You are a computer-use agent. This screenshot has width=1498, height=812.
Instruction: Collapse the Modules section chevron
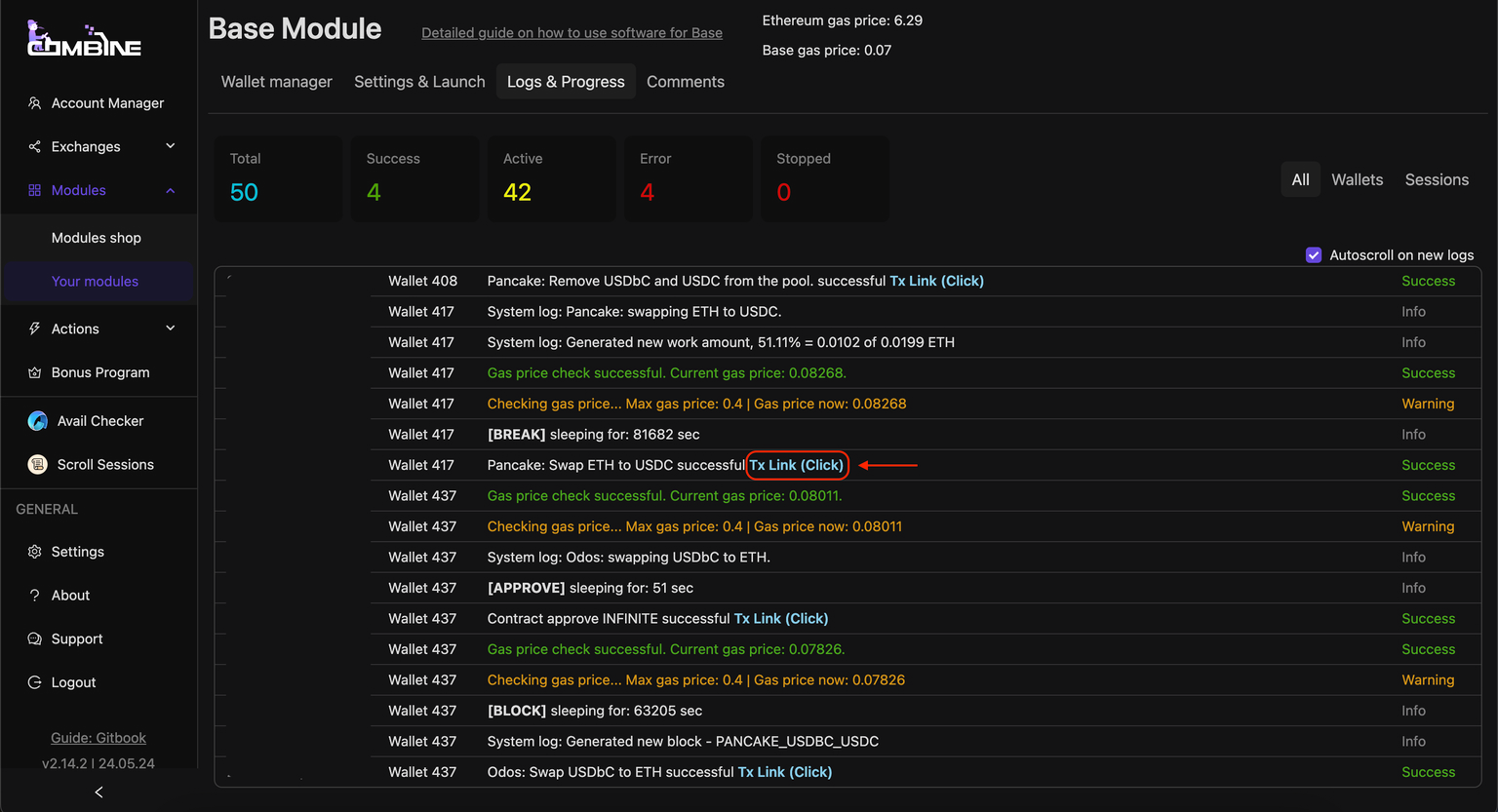(x=171, y=191)
